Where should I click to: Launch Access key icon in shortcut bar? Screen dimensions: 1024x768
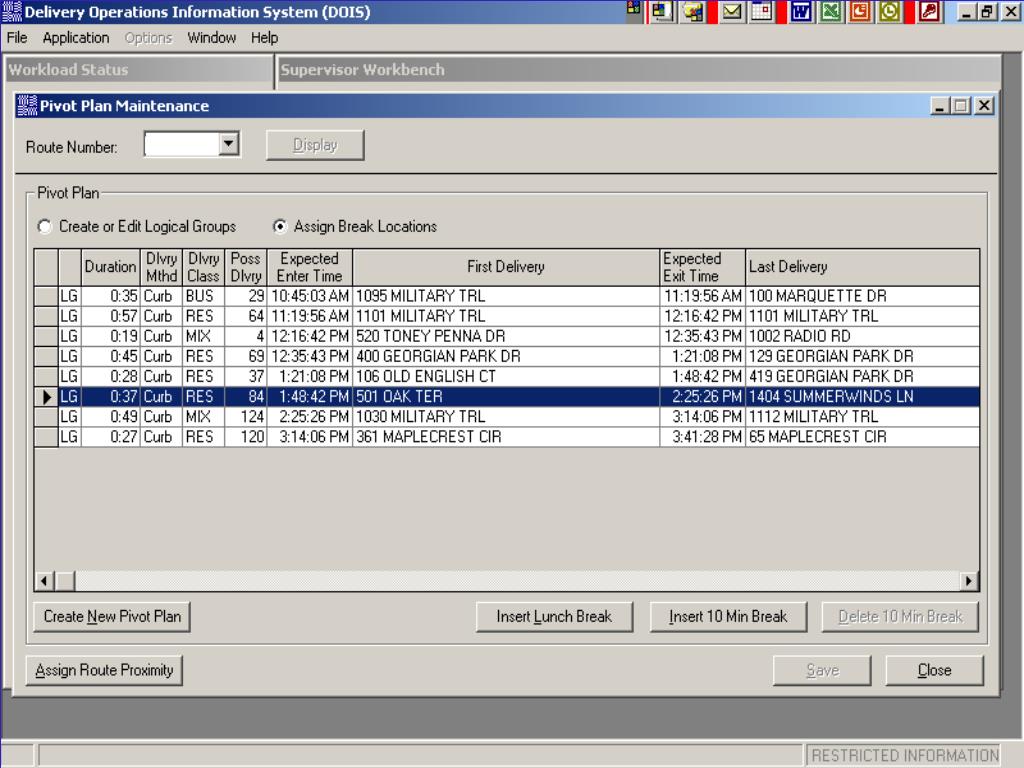point(930,11)
